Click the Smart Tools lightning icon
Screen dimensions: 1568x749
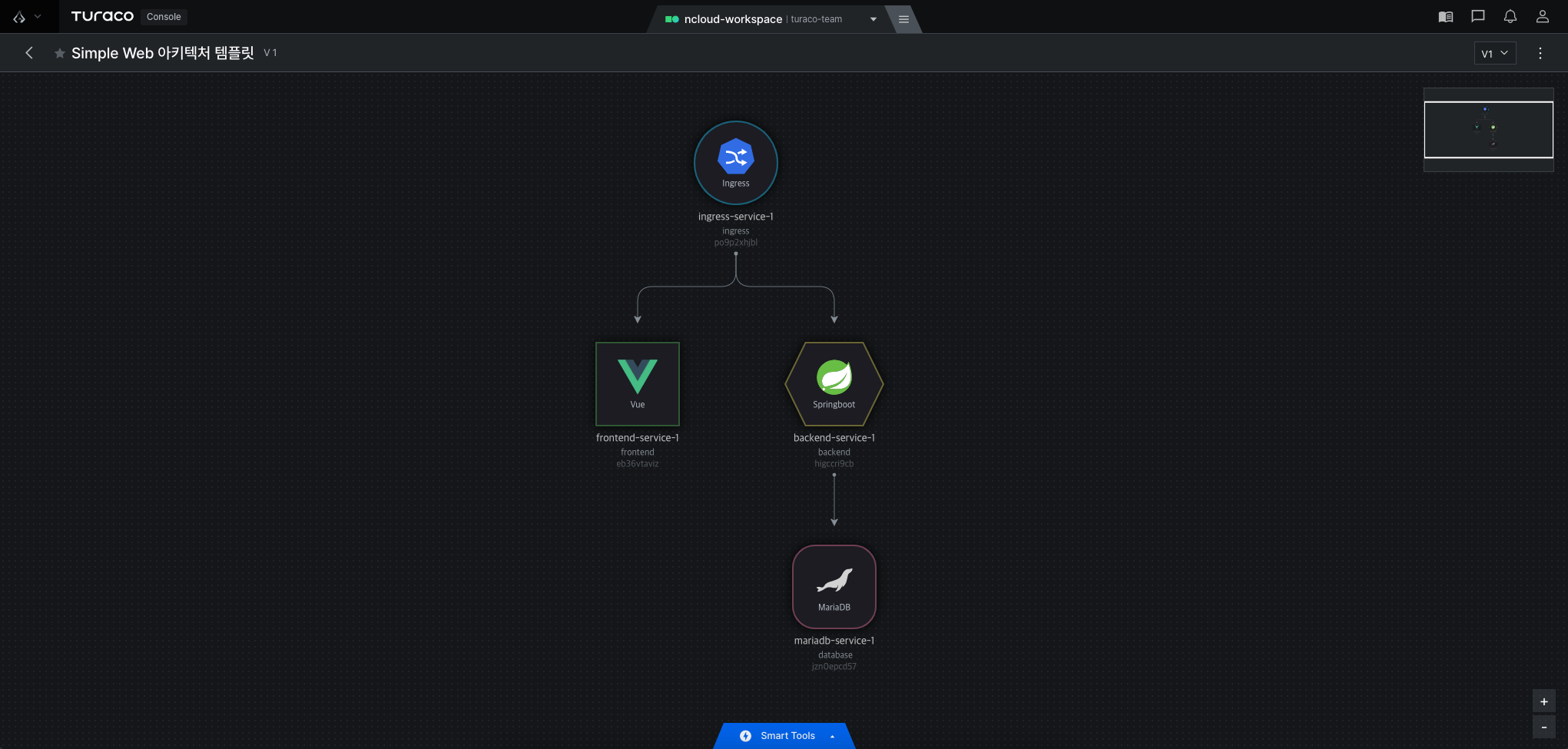coord(745,736)
